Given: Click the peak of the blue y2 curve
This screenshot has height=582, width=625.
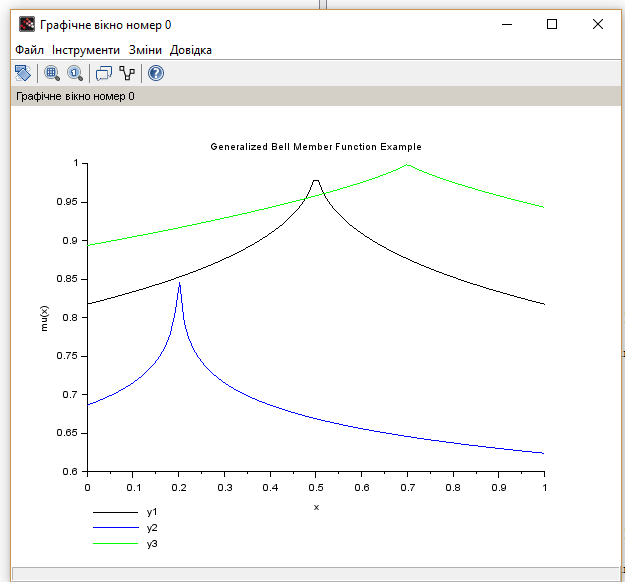Looking at the screenshot, I should 179,283.
